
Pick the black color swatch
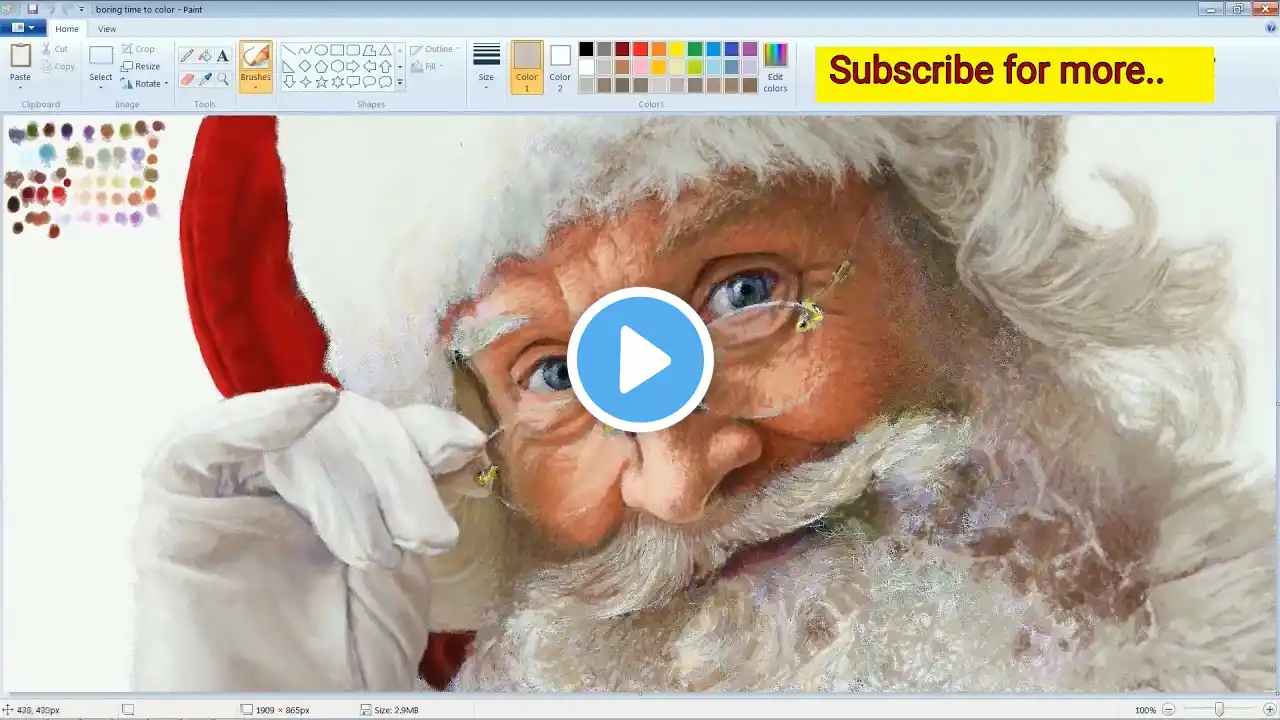pos(586,49)
